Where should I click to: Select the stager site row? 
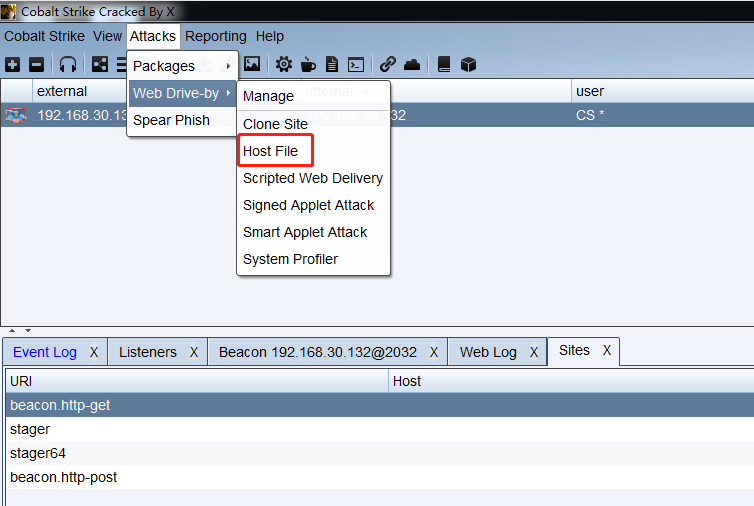click(380, 429)
